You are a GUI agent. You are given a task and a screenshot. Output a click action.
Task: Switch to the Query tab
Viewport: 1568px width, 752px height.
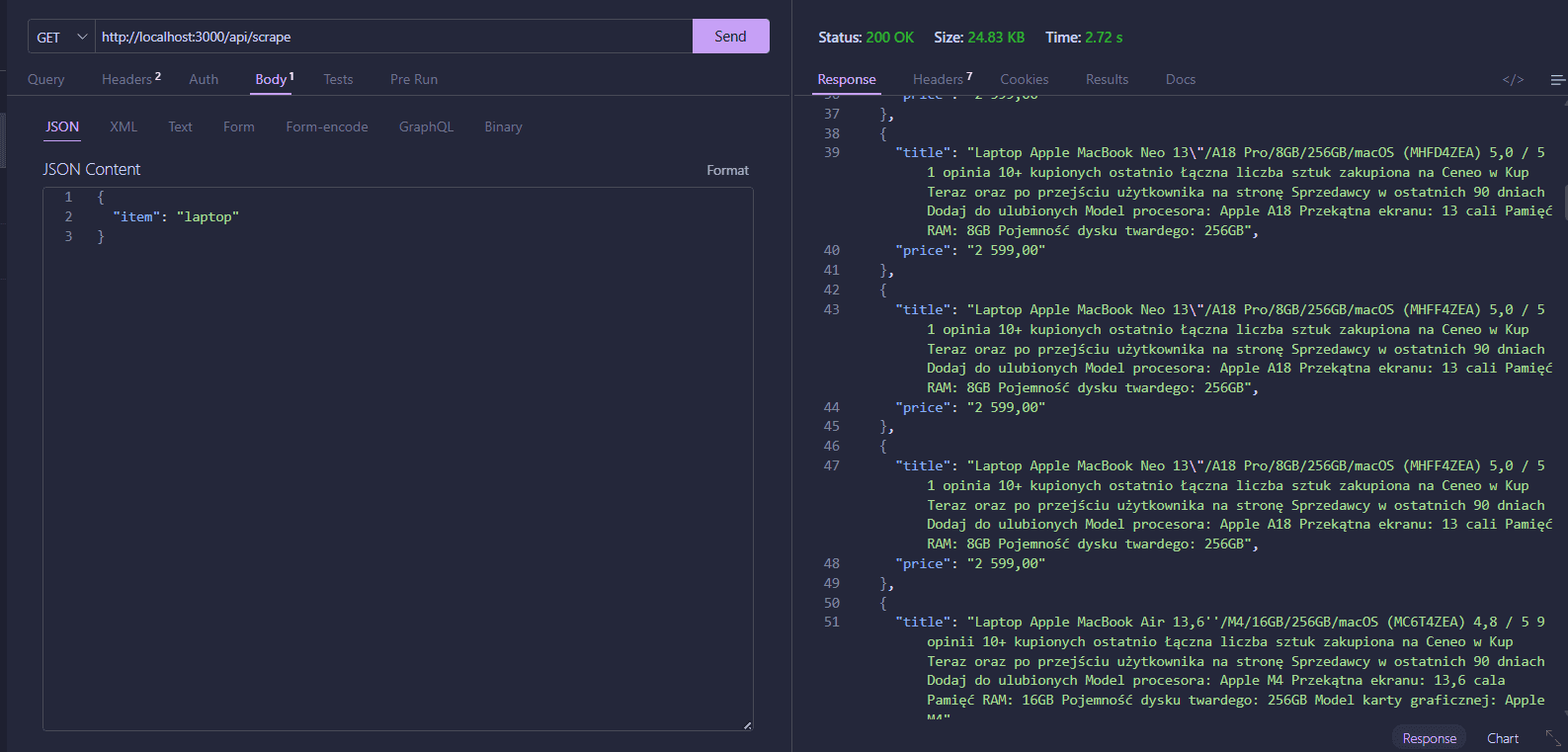tap(46, 79)
